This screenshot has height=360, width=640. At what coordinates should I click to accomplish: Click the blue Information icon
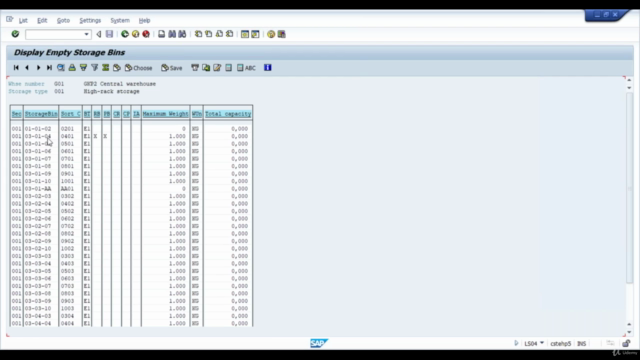click(267, 68)
